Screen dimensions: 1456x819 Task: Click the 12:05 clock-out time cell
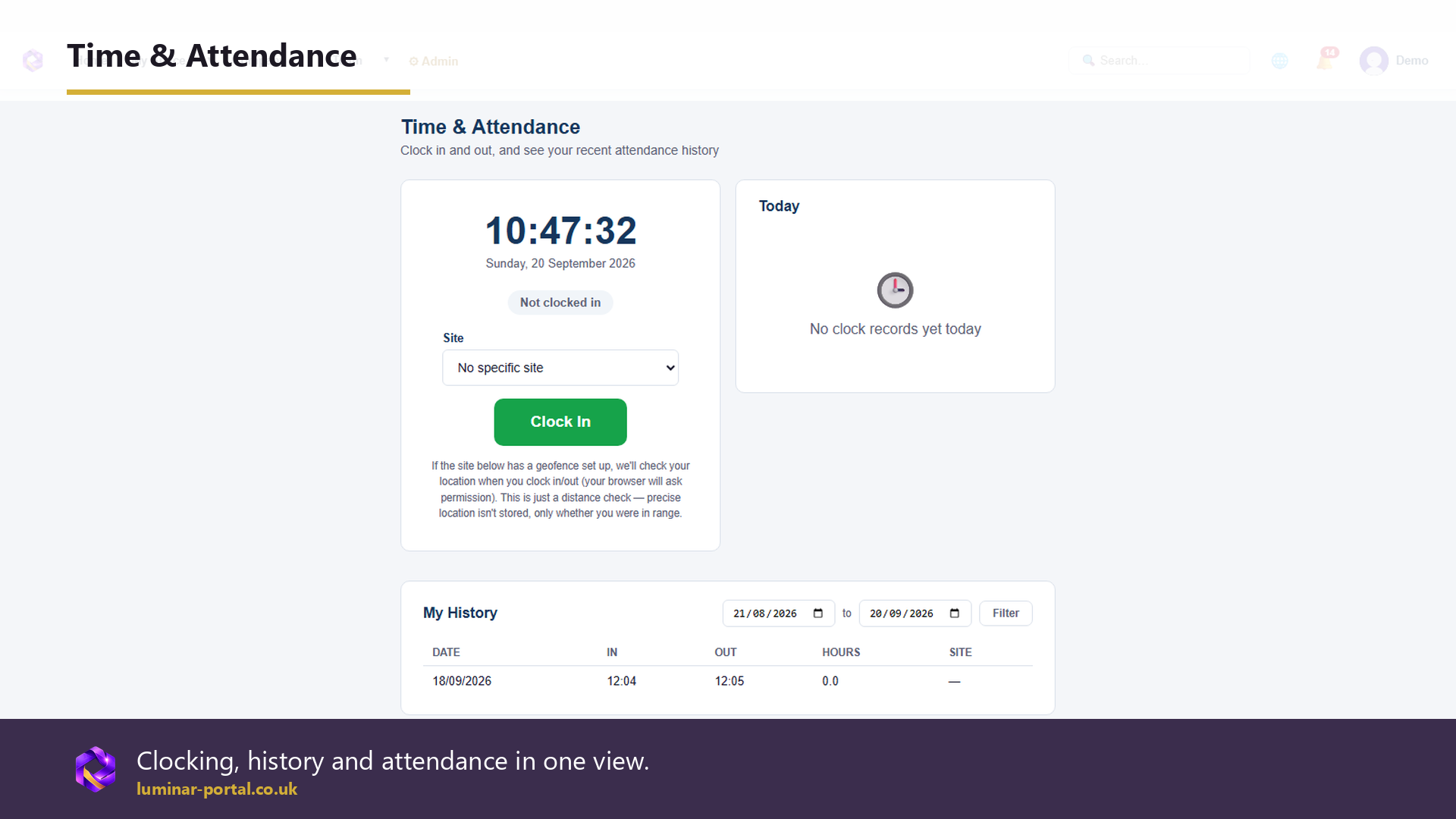pyautogui.click(x=729, y=681)
